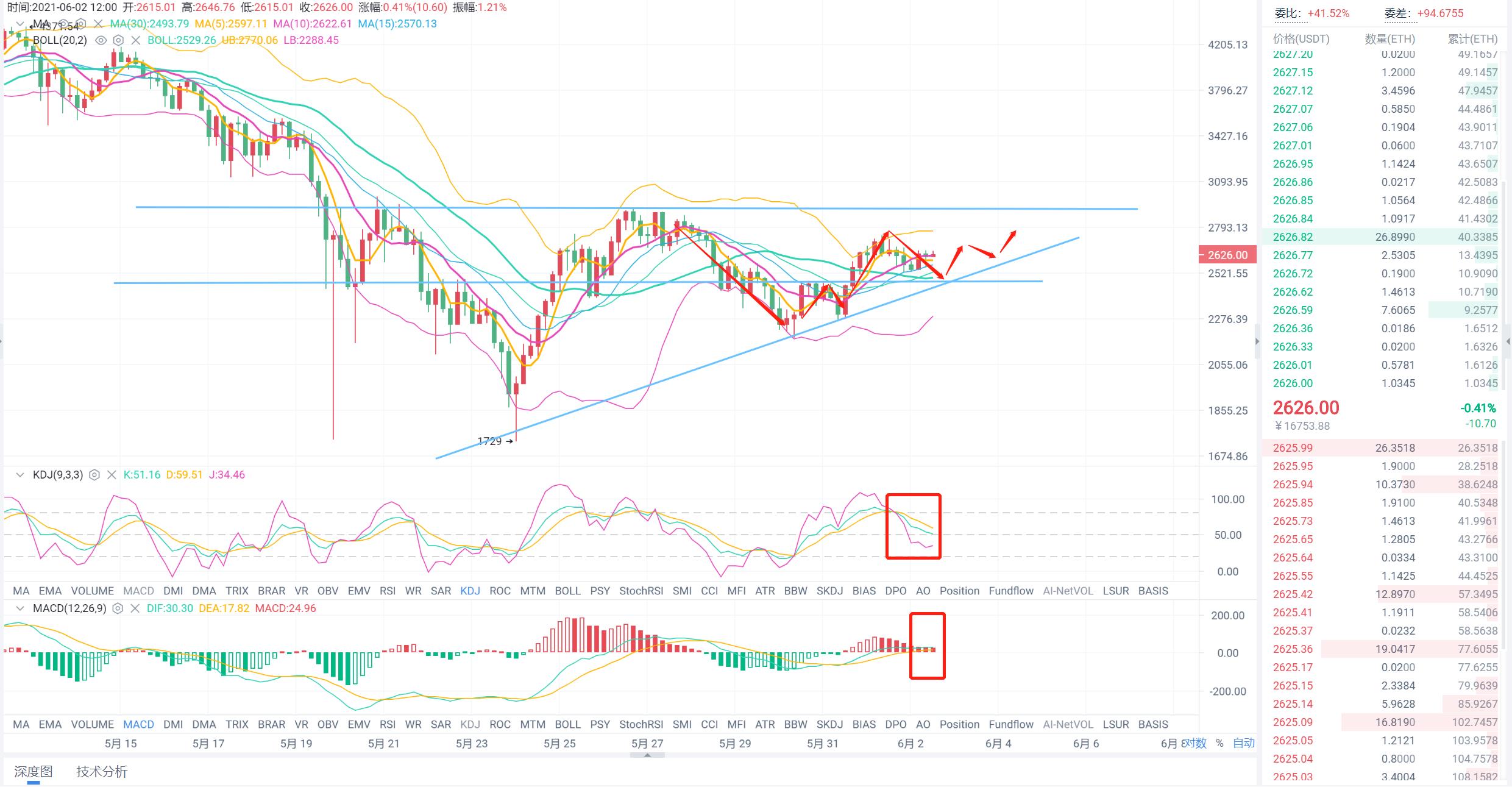Remove the MACD indicator panel
This screenshot has height=787, width=1512.
click(x=135, y=608)
